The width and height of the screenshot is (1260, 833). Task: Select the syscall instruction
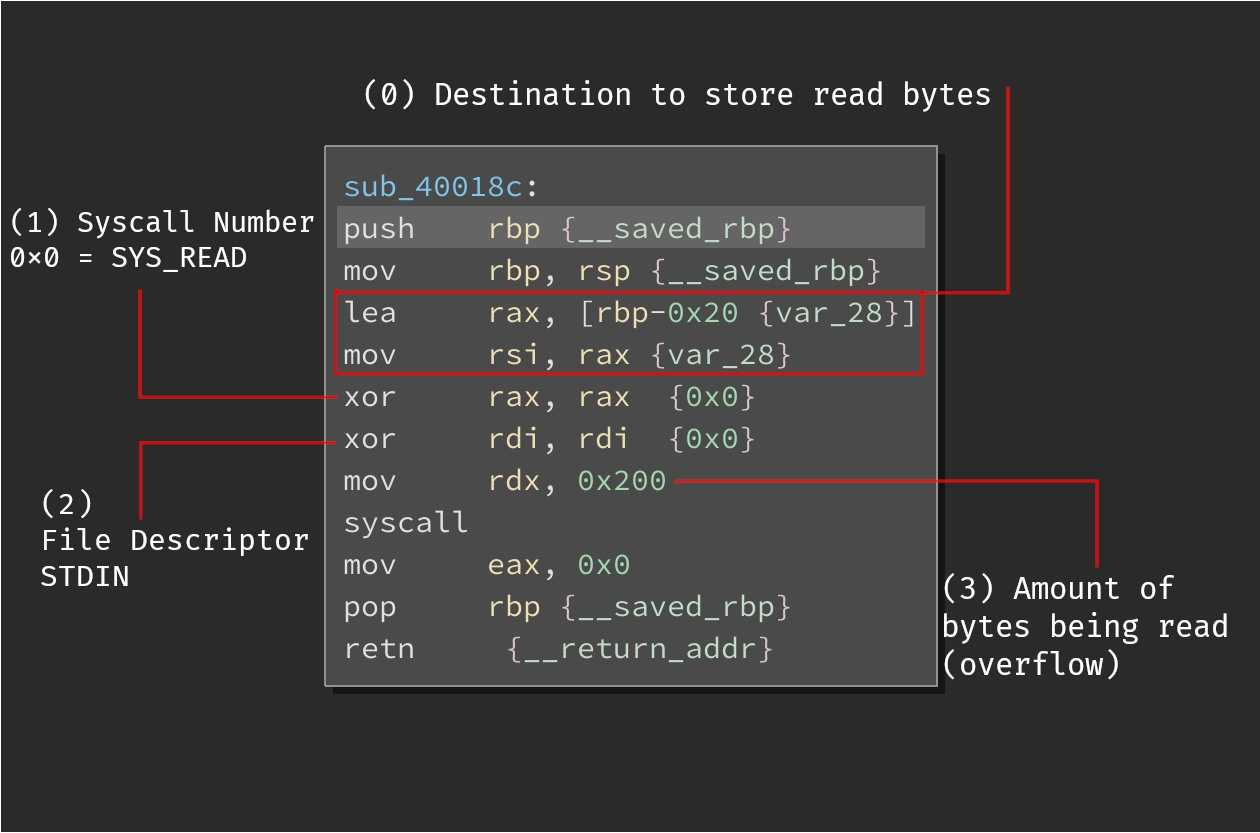(x=405, y=523)
